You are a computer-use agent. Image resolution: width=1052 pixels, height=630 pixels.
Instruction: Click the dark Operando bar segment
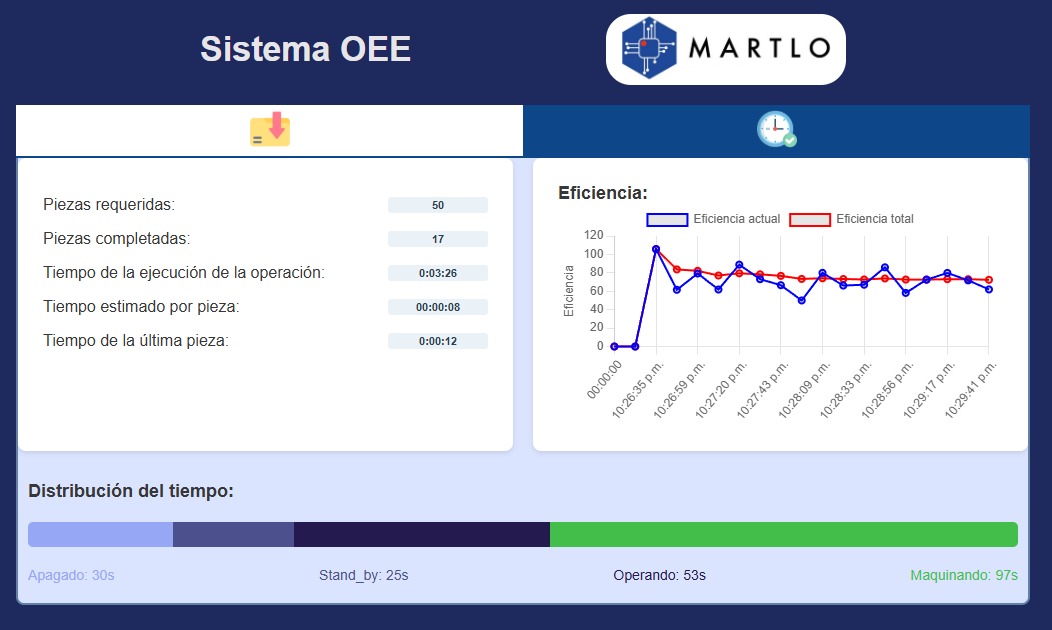click(x=421, y=534)
